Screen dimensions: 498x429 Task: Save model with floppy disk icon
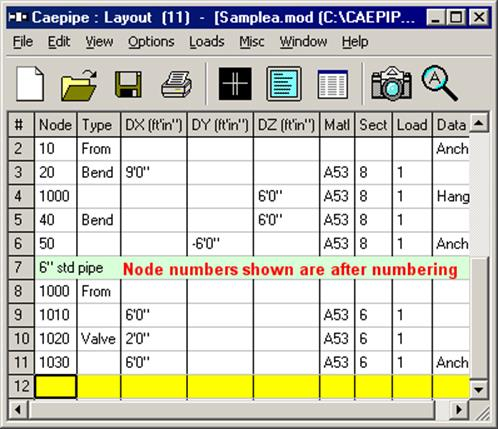[x=128, y=84]
